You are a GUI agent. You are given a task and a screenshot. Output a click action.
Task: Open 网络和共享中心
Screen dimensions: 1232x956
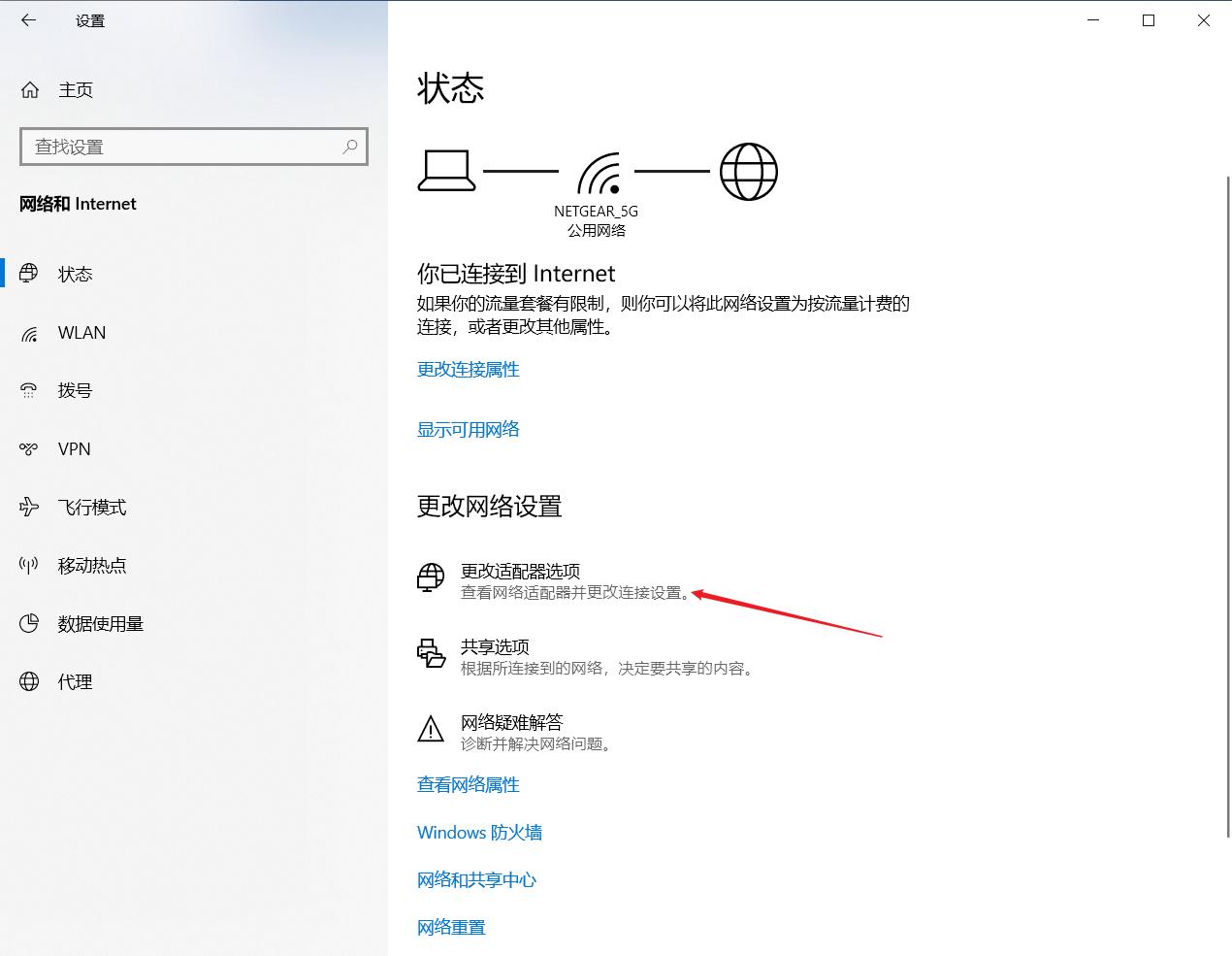click(x=476, y=879)
